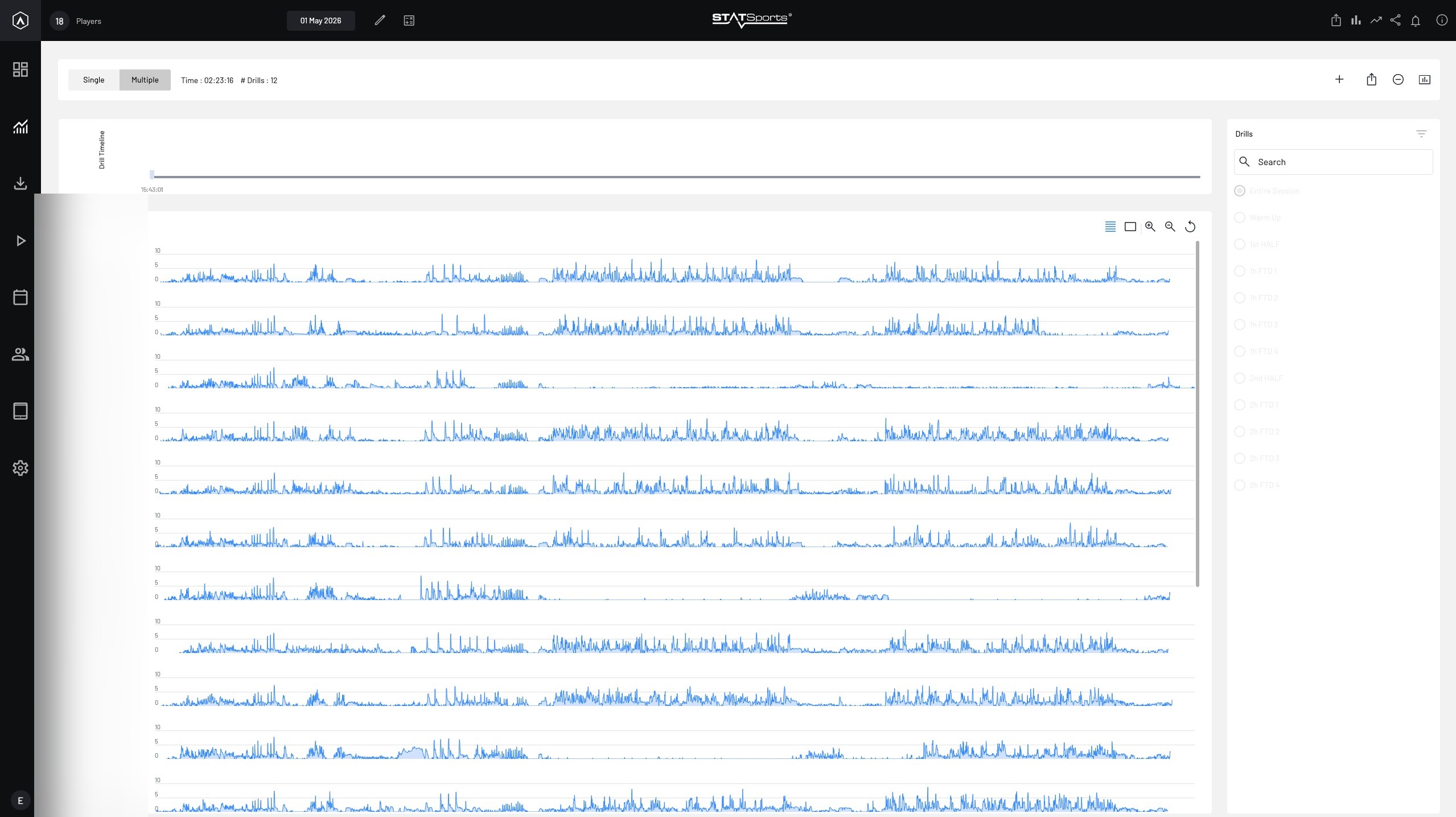Click the zoom in magnifier above the charts
This screenshot has width=1456, height=817.
click(1150, 227)
